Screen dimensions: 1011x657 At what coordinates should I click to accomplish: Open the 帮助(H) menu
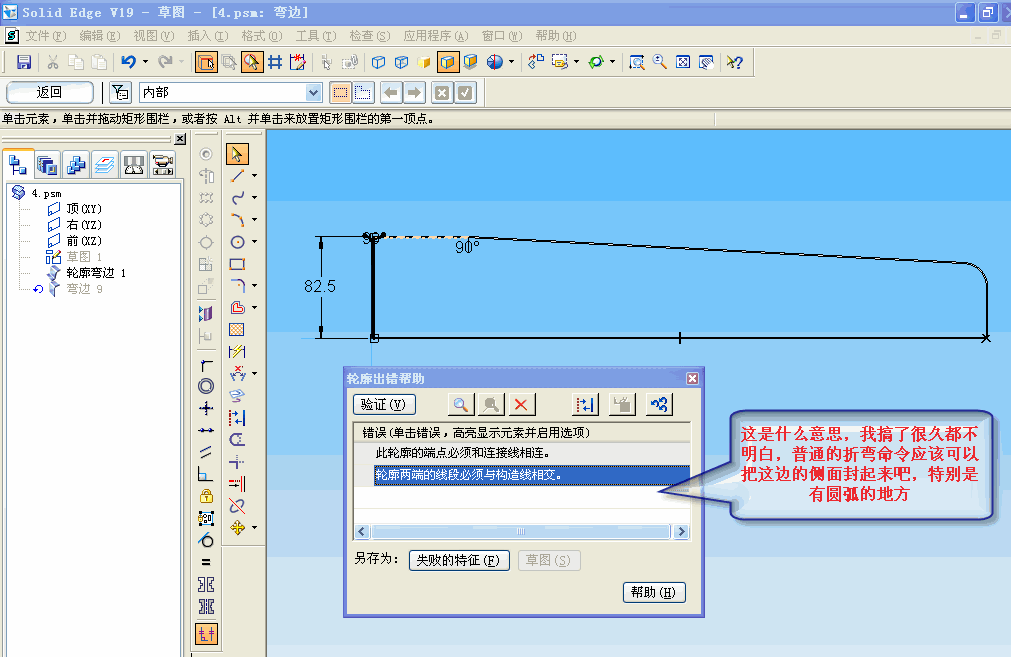click(556, 36)
